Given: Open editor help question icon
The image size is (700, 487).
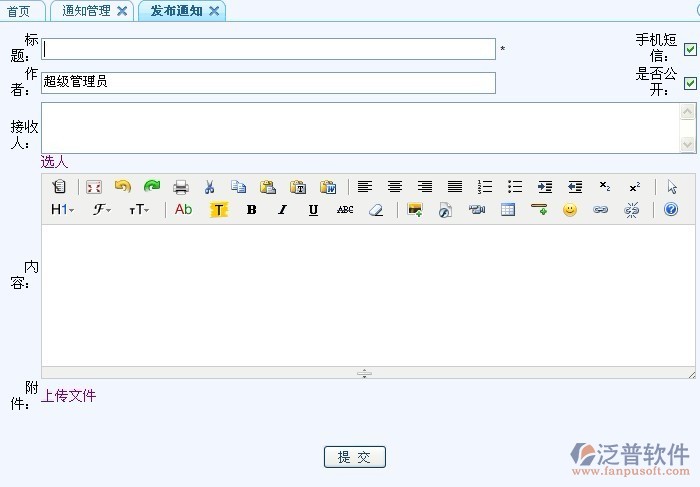Looking at the screenshot, I should point(671,209).
